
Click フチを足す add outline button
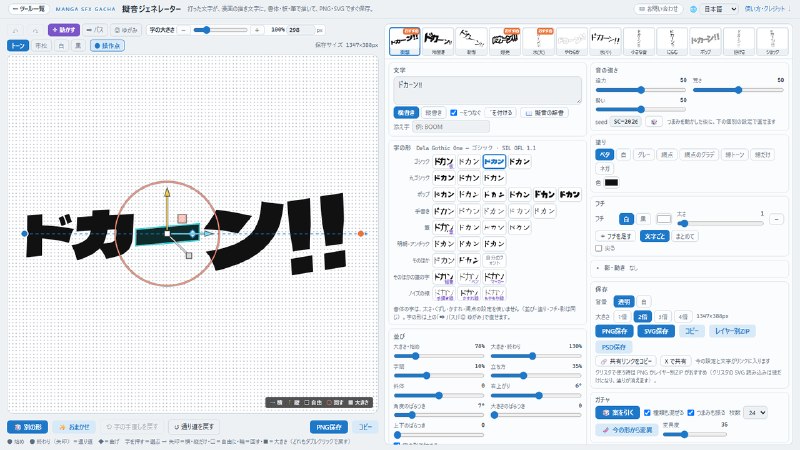click(x=615, y=236)
